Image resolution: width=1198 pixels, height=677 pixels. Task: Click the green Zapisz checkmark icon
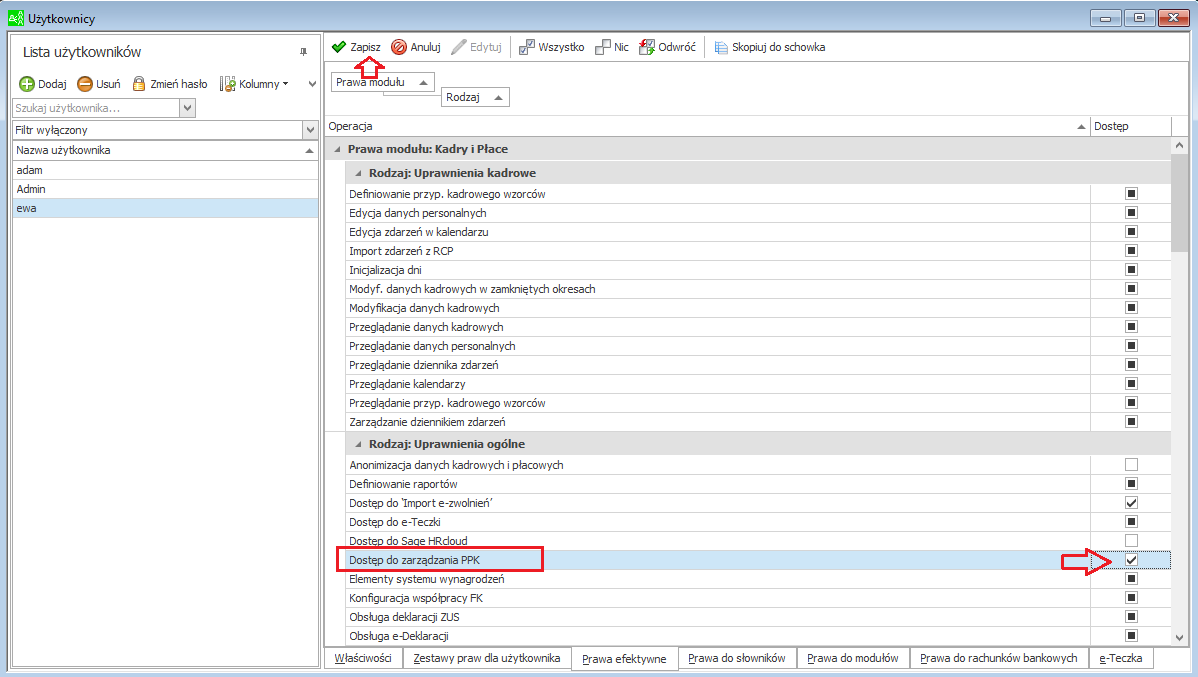[x=339, y=47]
